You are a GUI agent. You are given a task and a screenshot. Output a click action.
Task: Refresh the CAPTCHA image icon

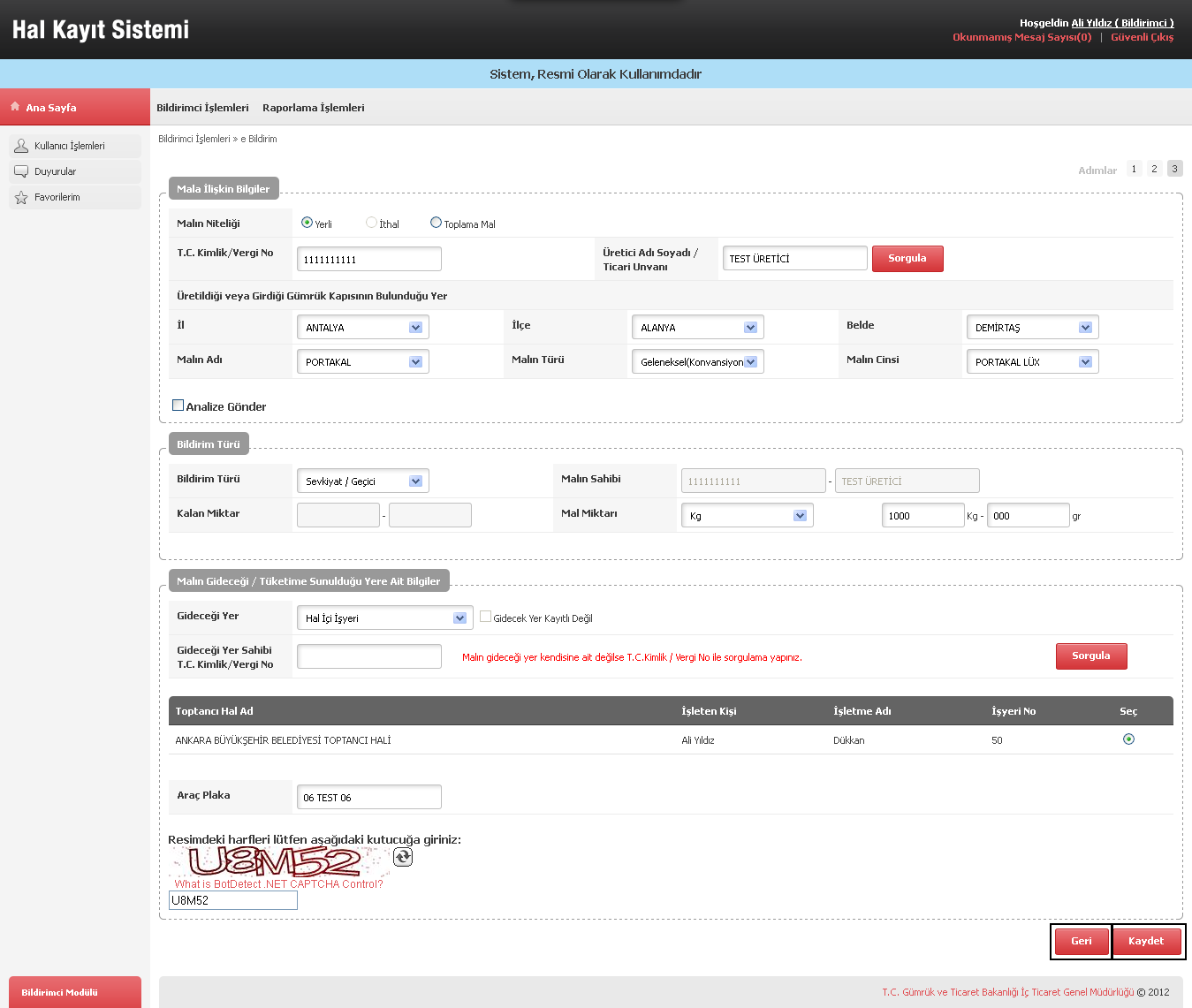coord(403,857)
